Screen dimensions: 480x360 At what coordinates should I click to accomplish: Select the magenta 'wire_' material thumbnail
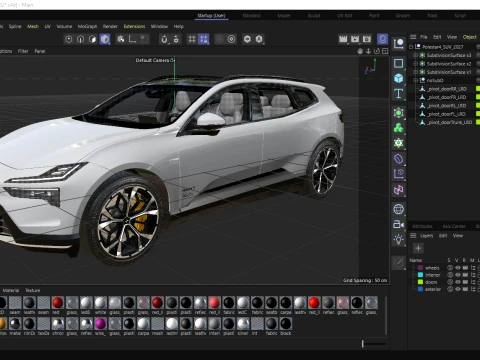pos(100,323)
